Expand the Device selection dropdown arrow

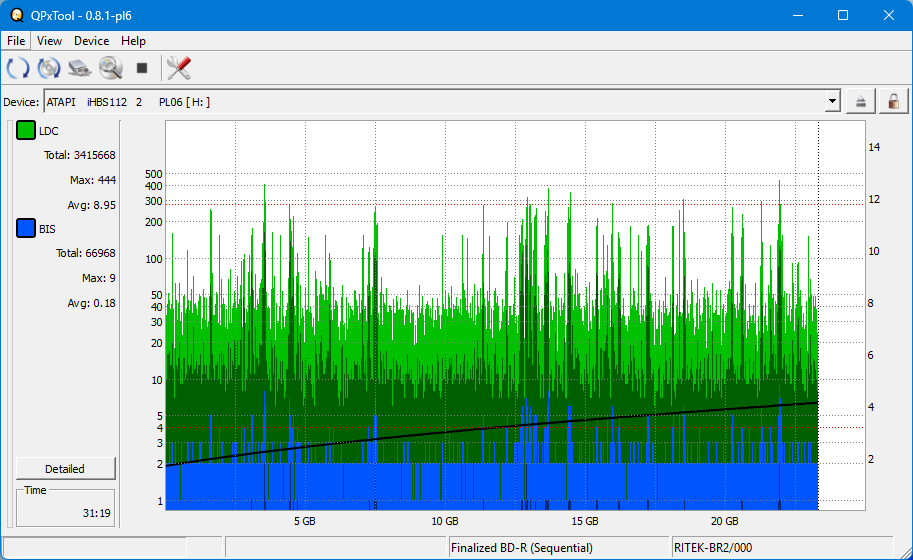832,101
